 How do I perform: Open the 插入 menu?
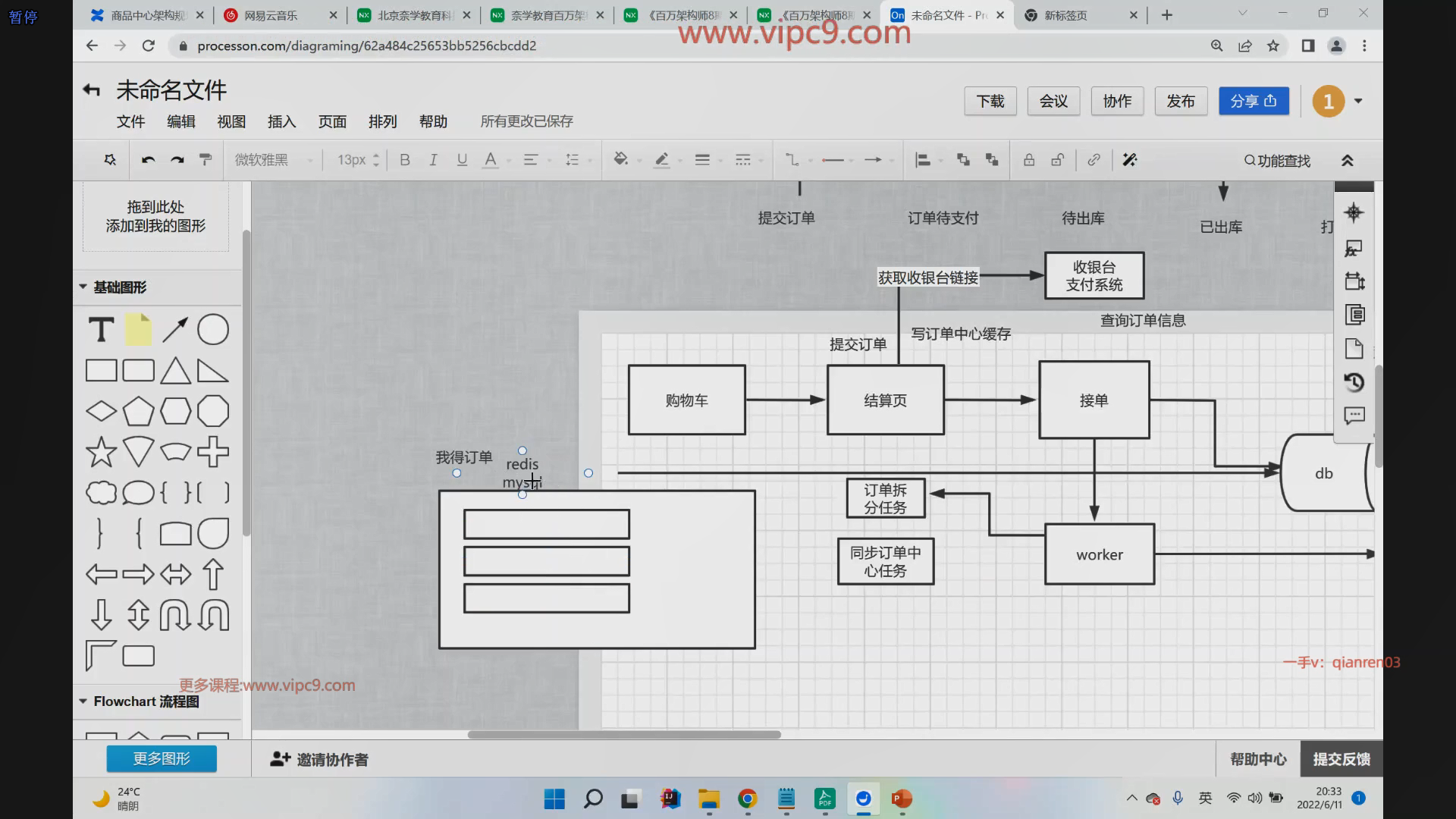click(281, 121)
